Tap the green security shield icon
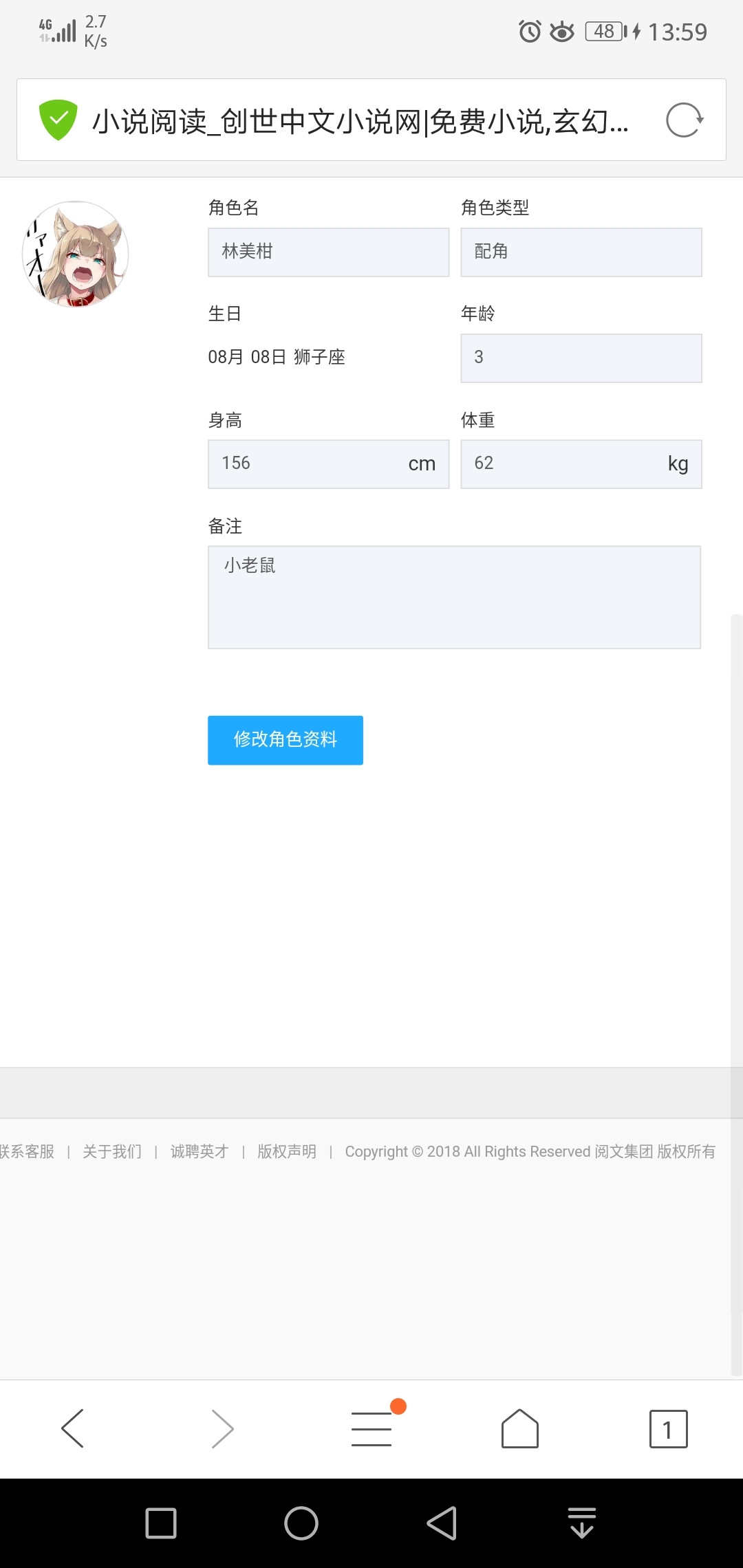Viewport: 743px width, 1568px height. 58,120
